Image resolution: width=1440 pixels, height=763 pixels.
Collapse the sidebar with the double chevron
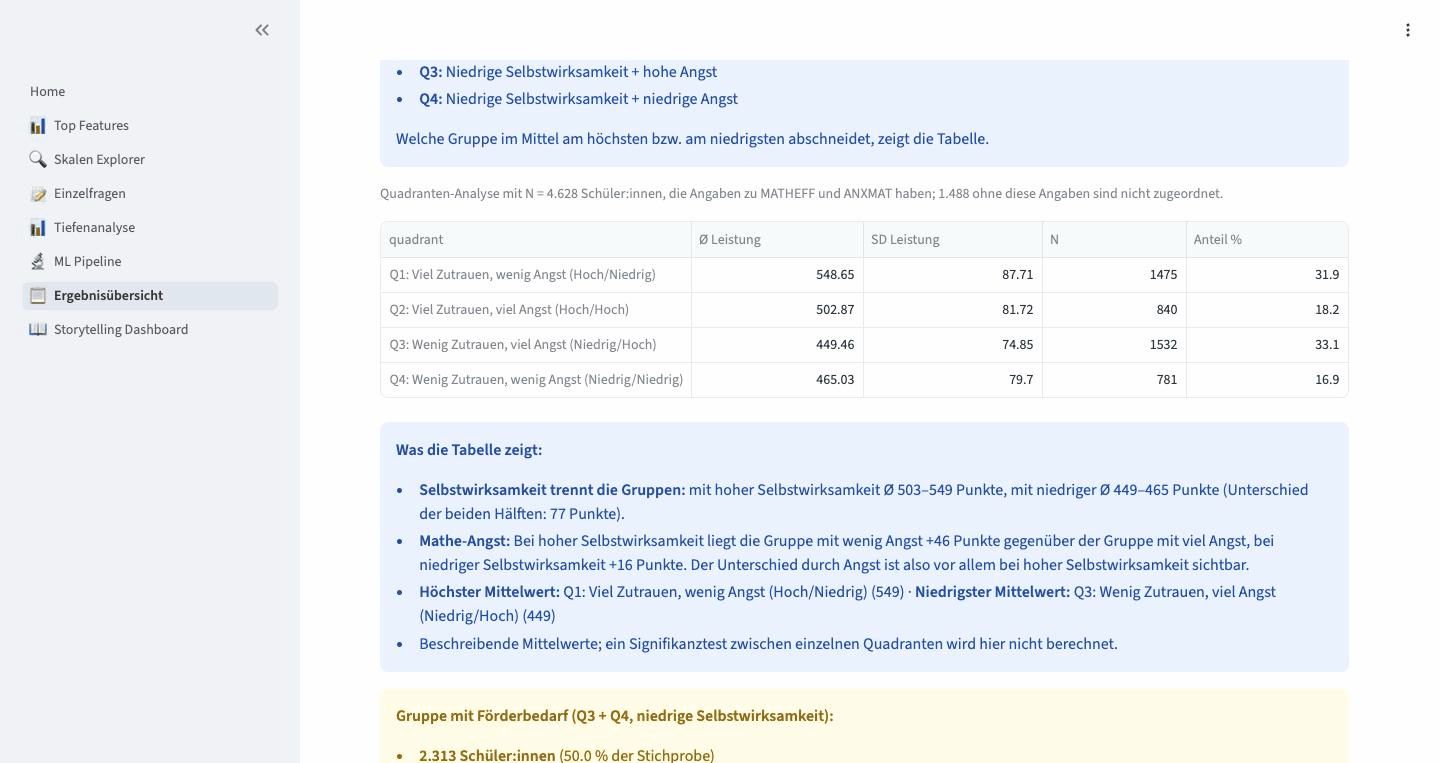(262, 30)
